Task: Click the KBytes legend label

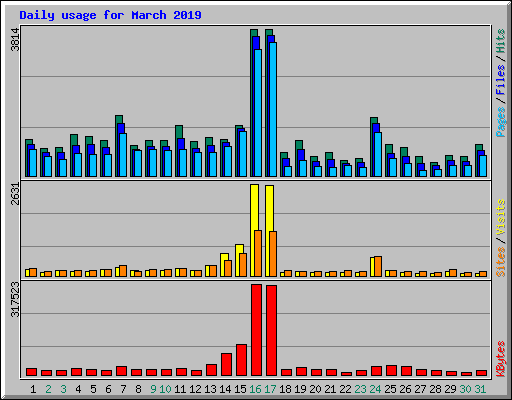Action: pos(500,359)
